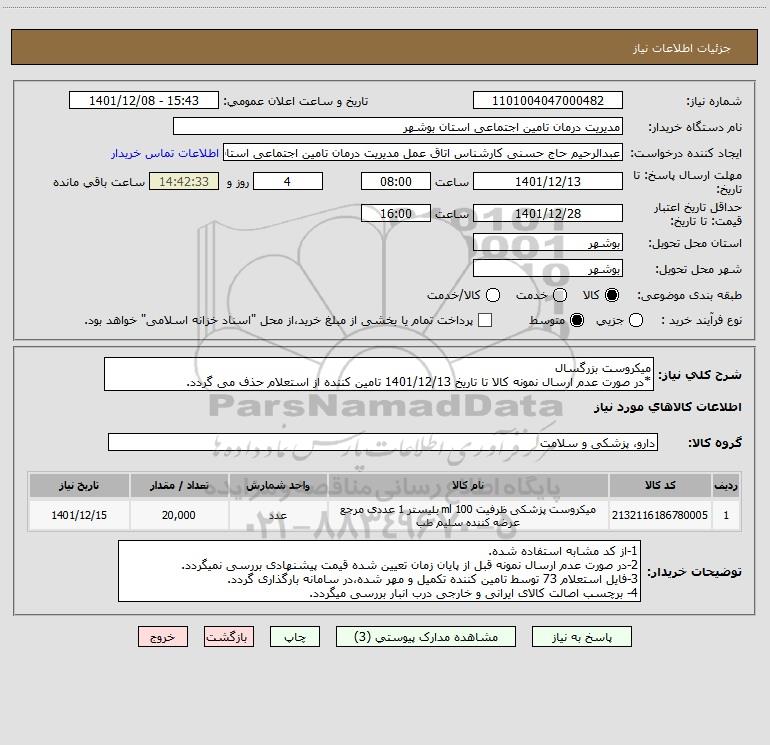Click the deadline time field 08:00
Viewport: 770px width, 745px height.
coord(396,181)
